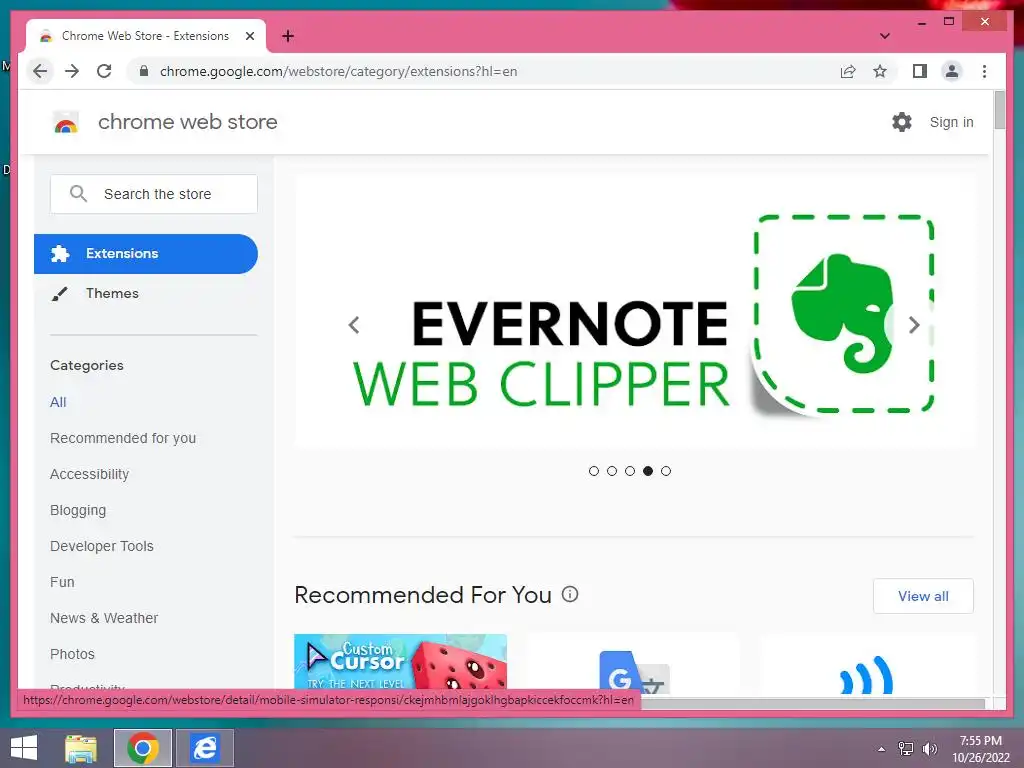Image resolution: width=1024 pixels, height=768 pixels.
Task: Click the Chrome Web Store rainbow logo
Action: [x=65, y=123]
